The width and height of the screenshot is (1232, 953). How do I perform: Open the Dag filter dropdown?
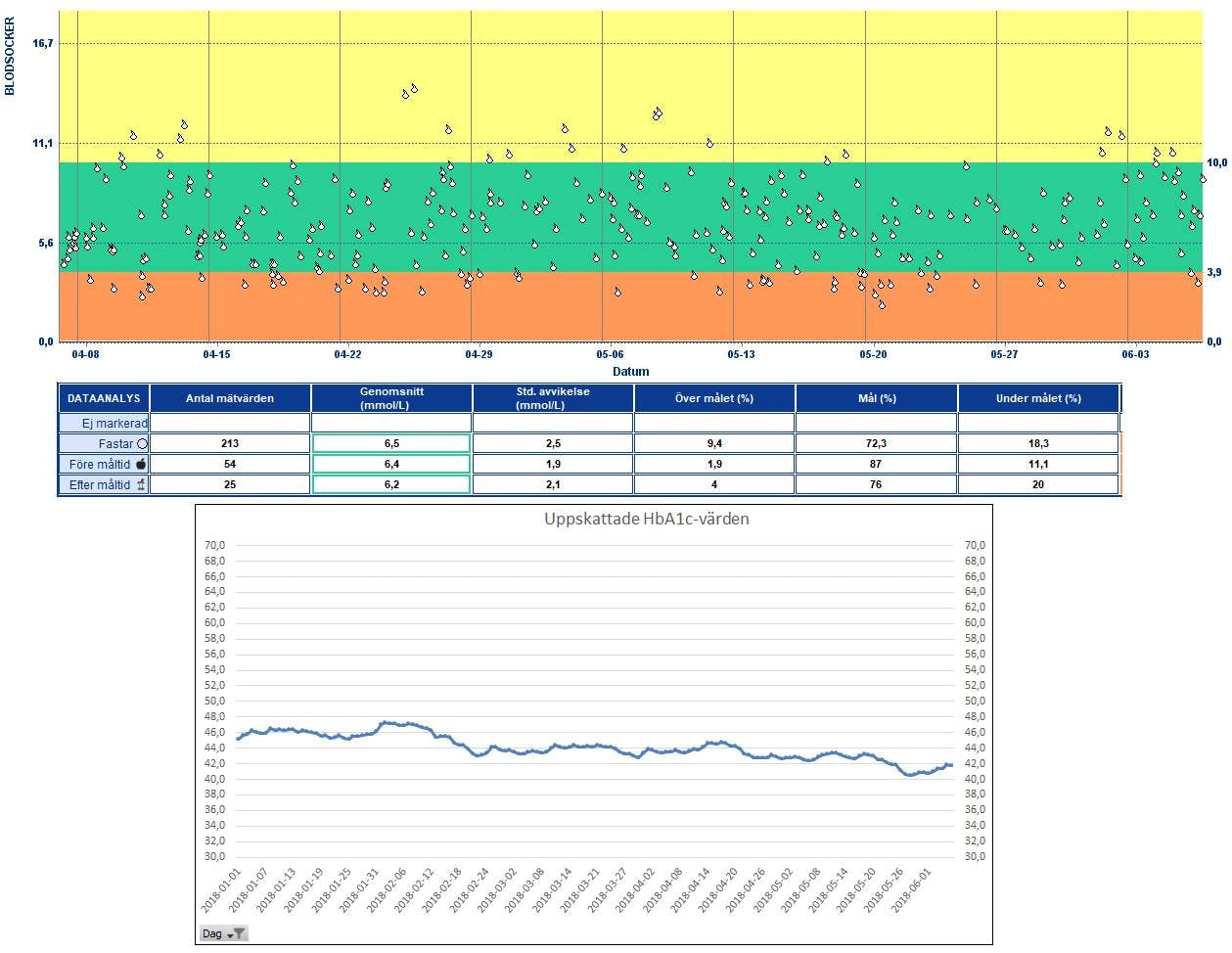click(x=223, y=933)
